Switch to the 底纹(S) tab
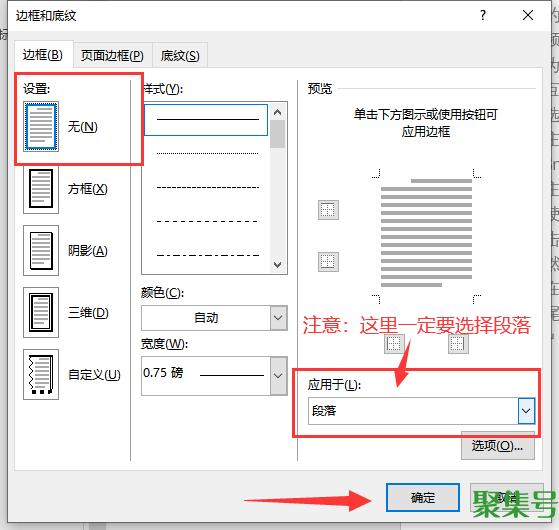Viewport: 559px width, 530px height. click(180, 56)
